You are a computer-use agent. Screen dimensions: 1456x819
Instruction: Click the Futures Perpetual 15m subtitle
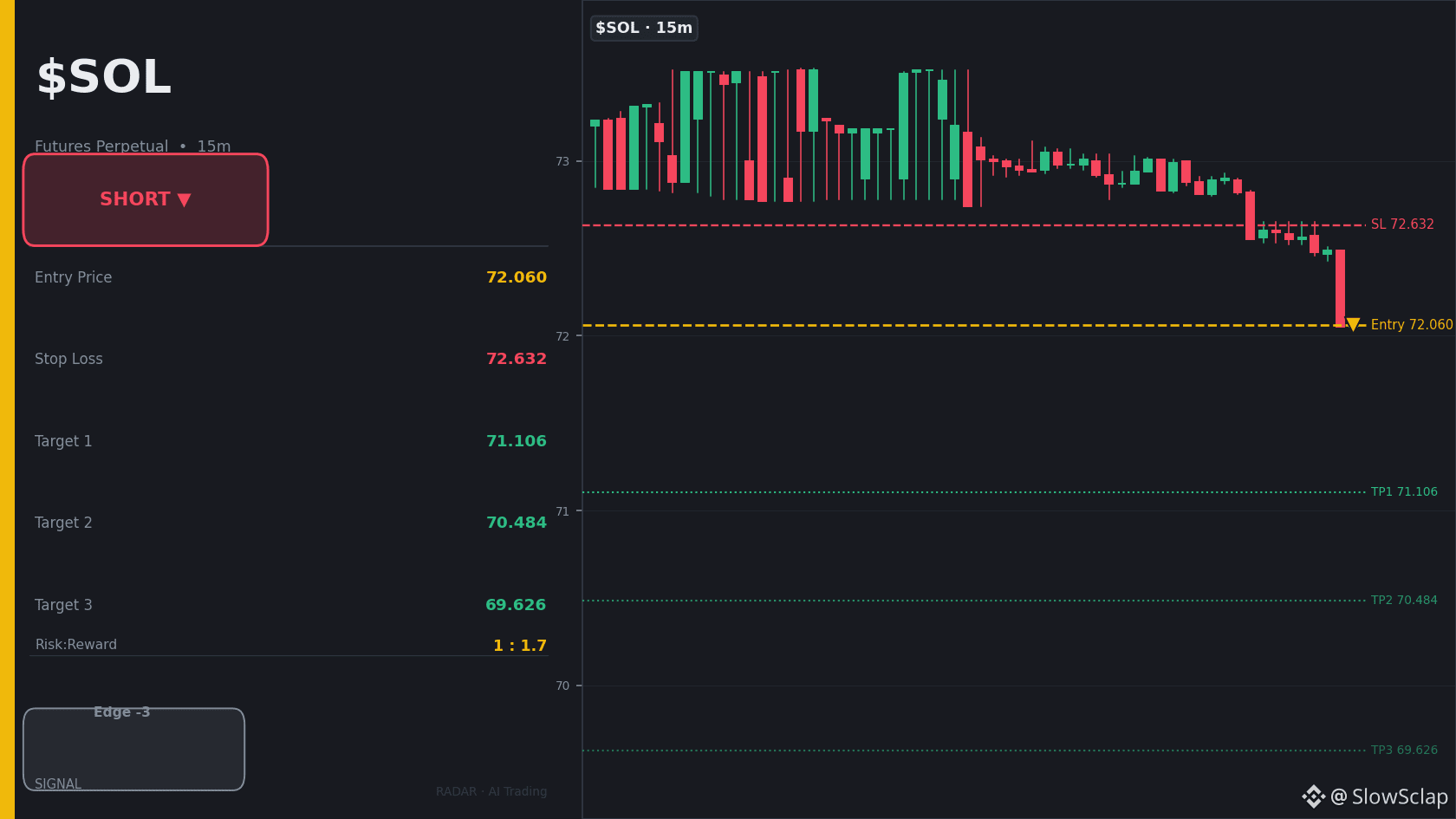(x=133, y=146)
